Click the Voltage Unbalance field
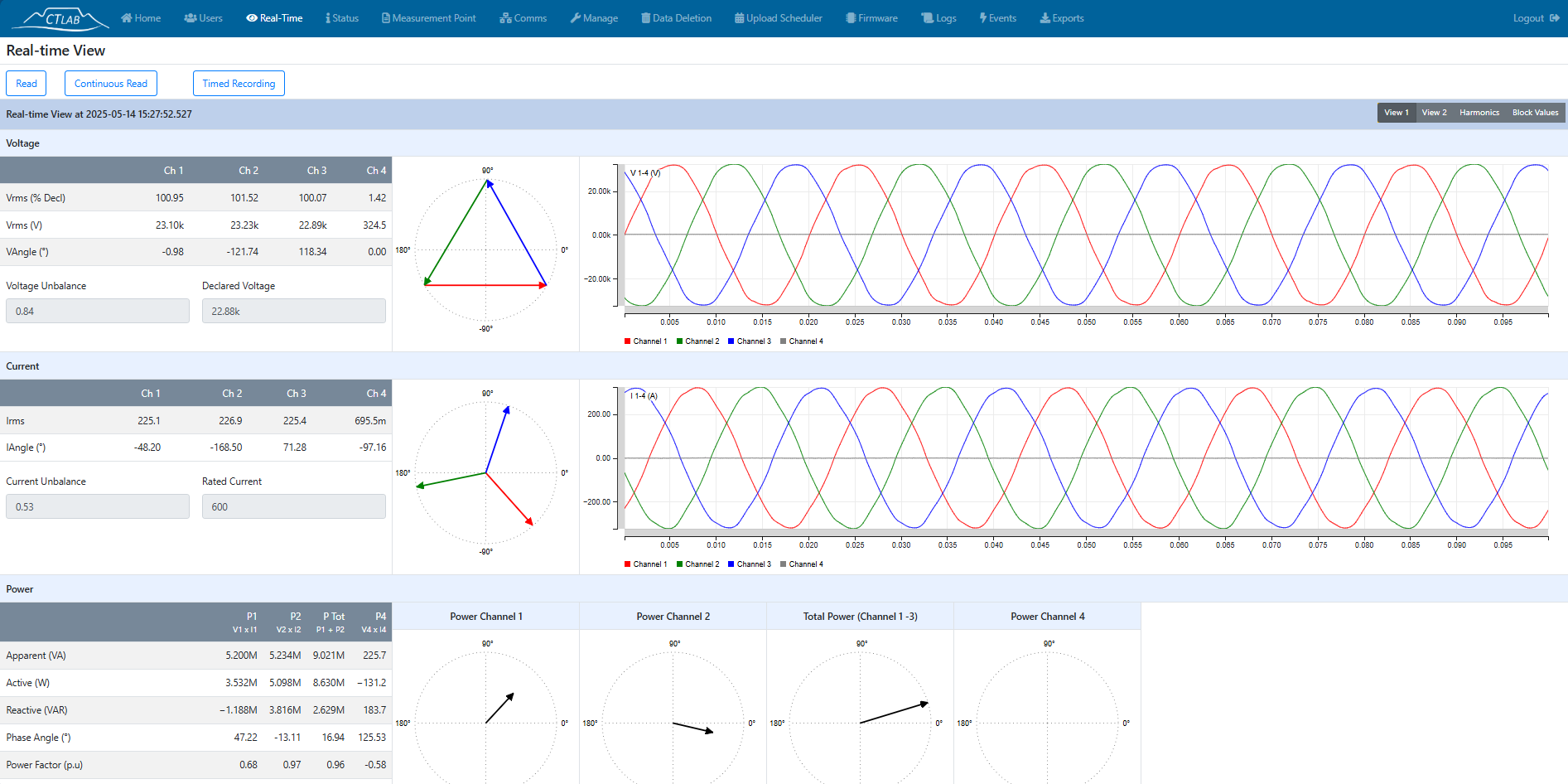 coord(98,311)
